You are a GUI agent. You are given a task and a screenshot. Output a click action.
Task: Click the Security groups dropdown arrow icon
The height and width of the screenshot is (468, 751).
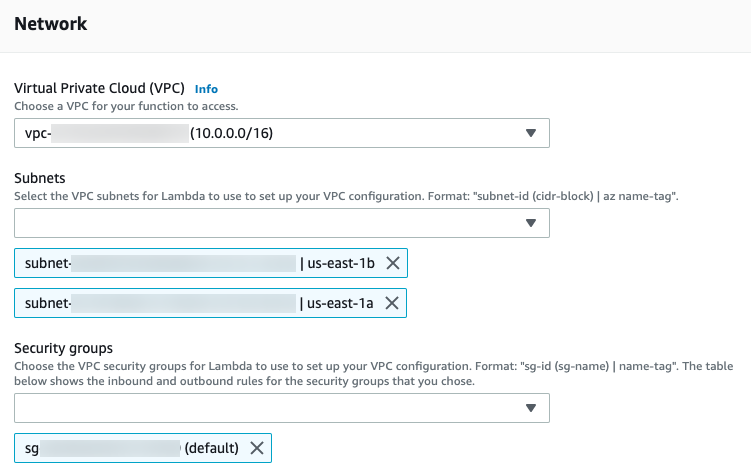coord(531,408)
